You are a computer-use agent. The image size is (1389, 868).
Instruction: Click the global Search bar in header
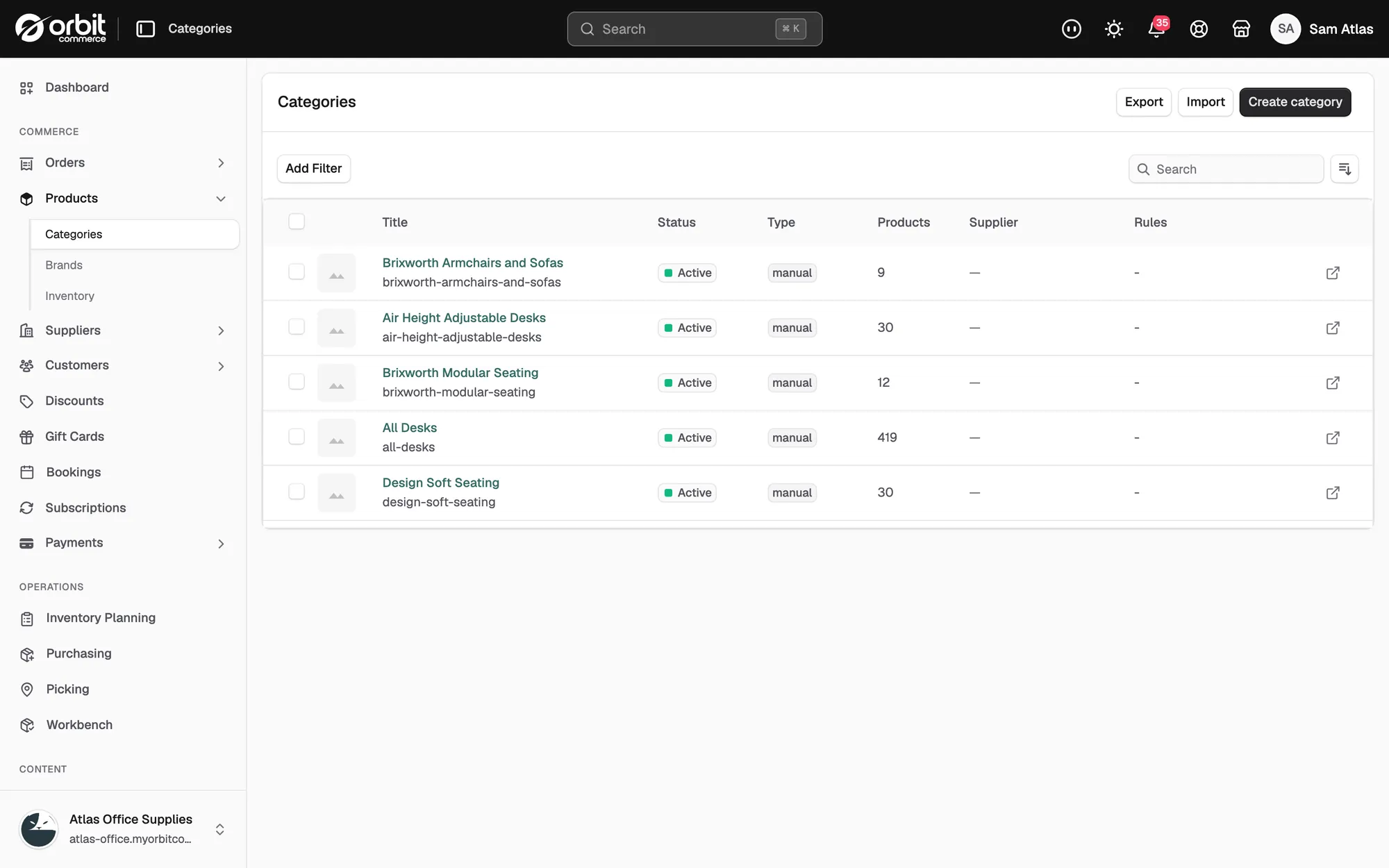tap(694, 28)
